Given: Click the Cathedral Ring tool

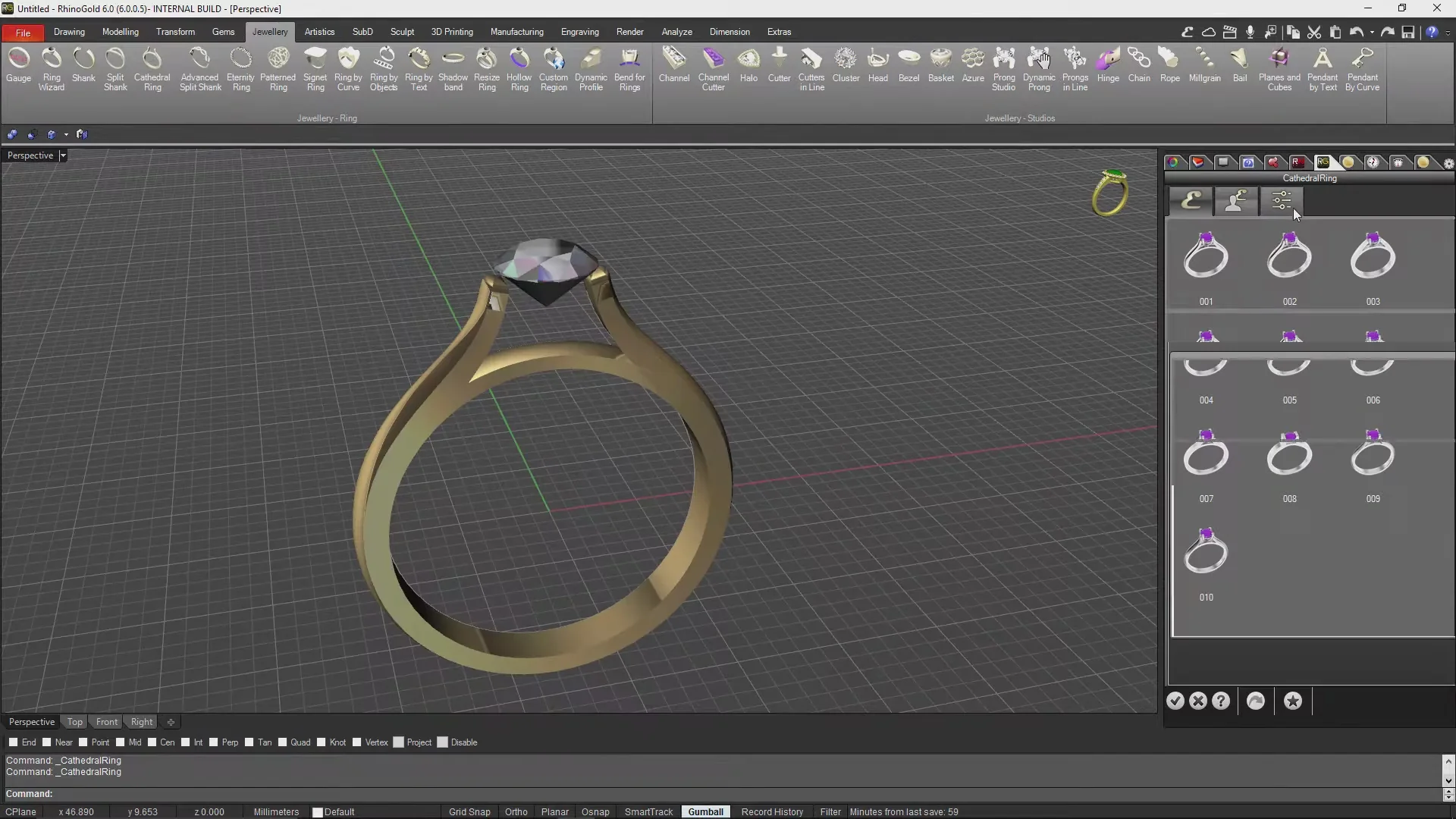Looking at the screenshot, I should point(152,69).
